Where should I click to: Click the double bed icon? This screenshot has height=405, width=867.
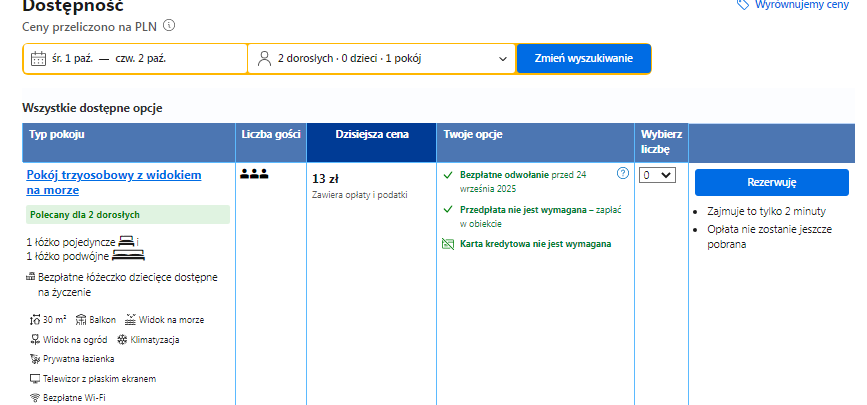pos(128,255)
